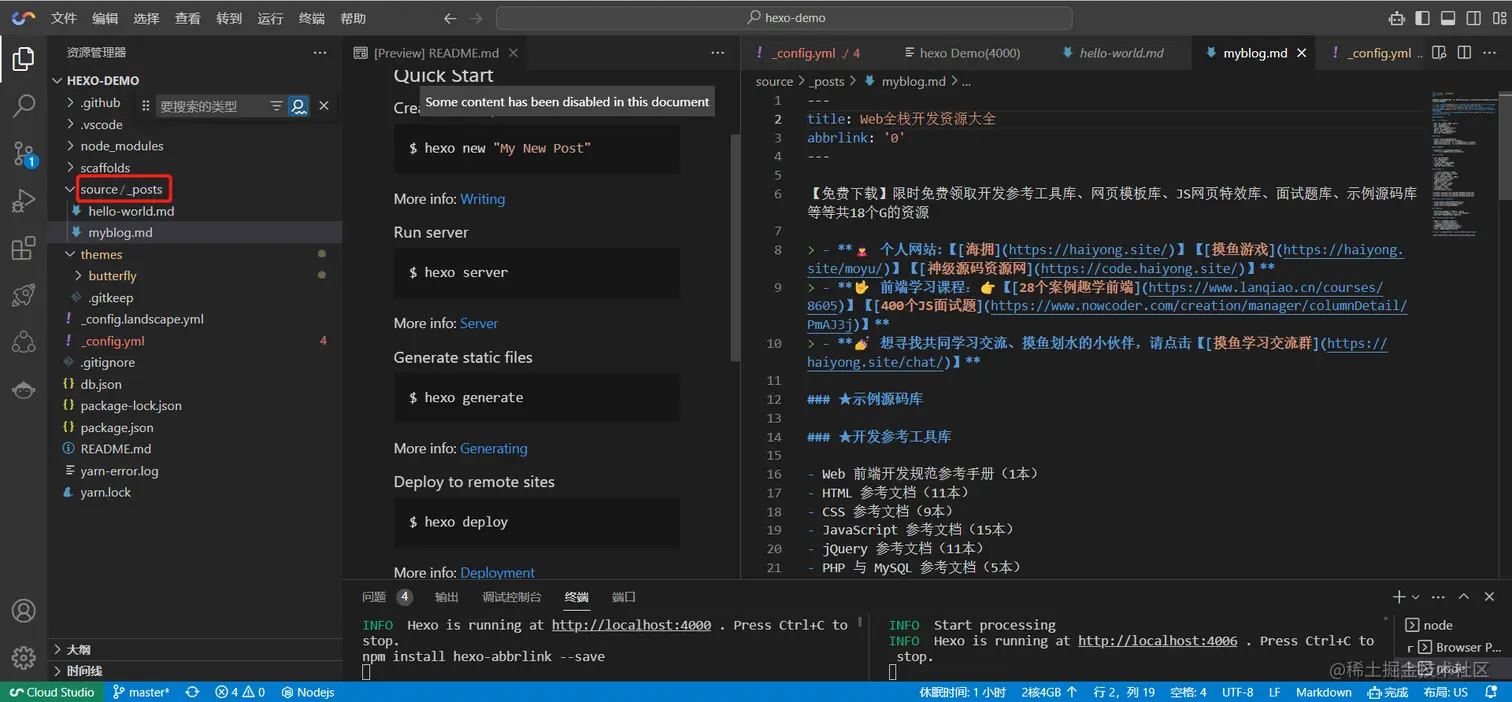Image resolution: width=1512 pixels, height=702 pixels.
Task: Open the Run and Debug view icon
Action: (23, 201)
